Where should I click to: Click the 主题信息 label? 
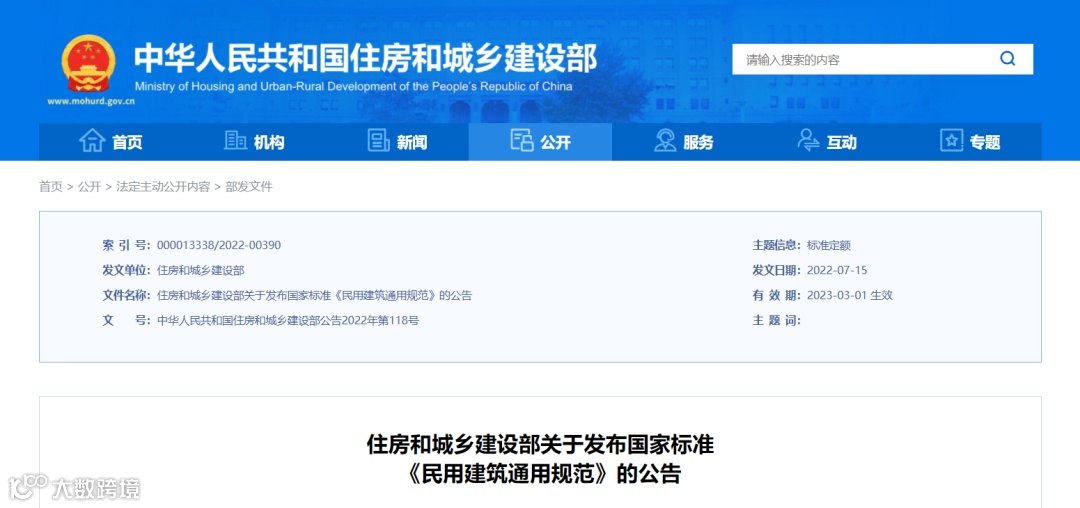pos(777,245)
